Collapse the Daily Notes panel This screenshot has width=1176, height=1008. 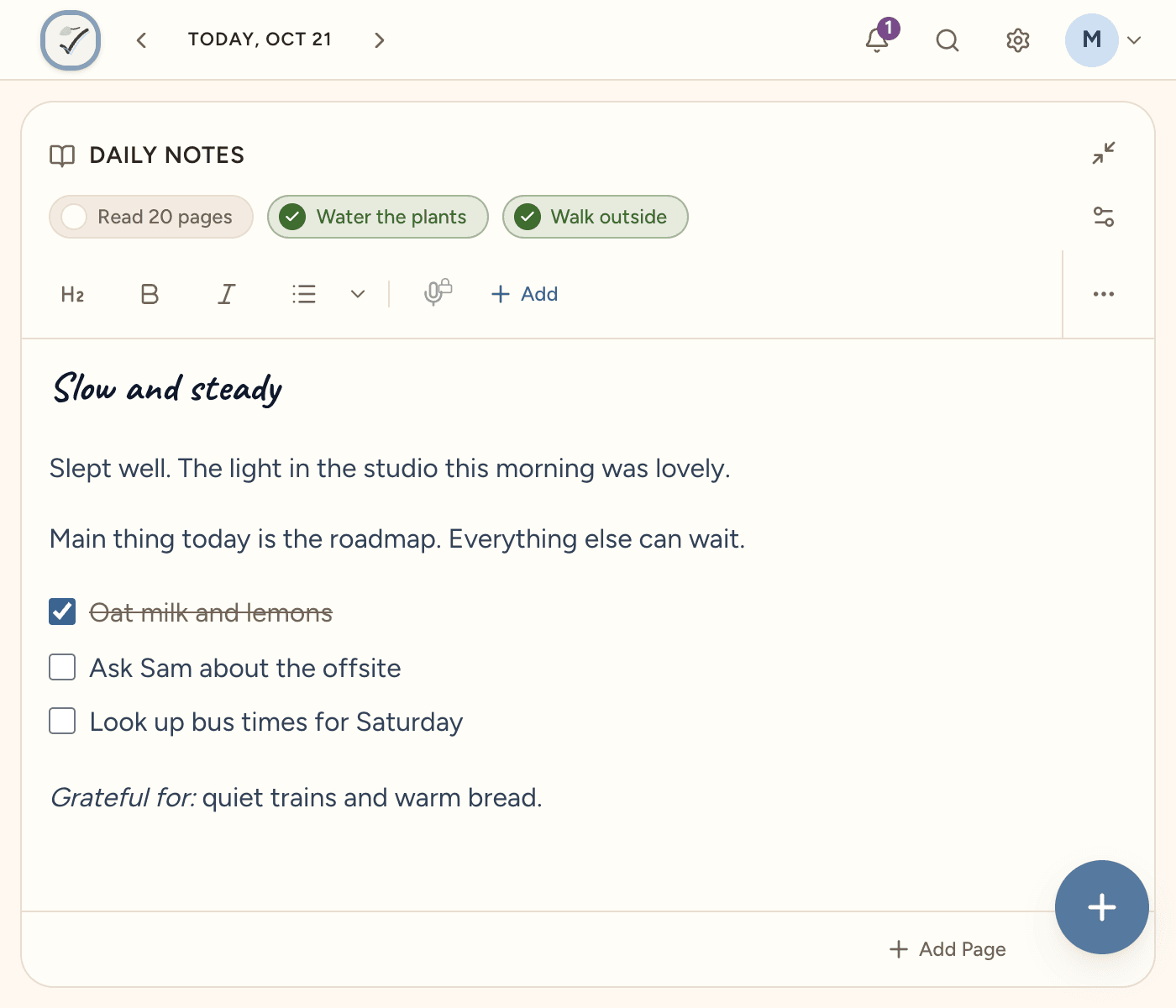point(1104,153)
